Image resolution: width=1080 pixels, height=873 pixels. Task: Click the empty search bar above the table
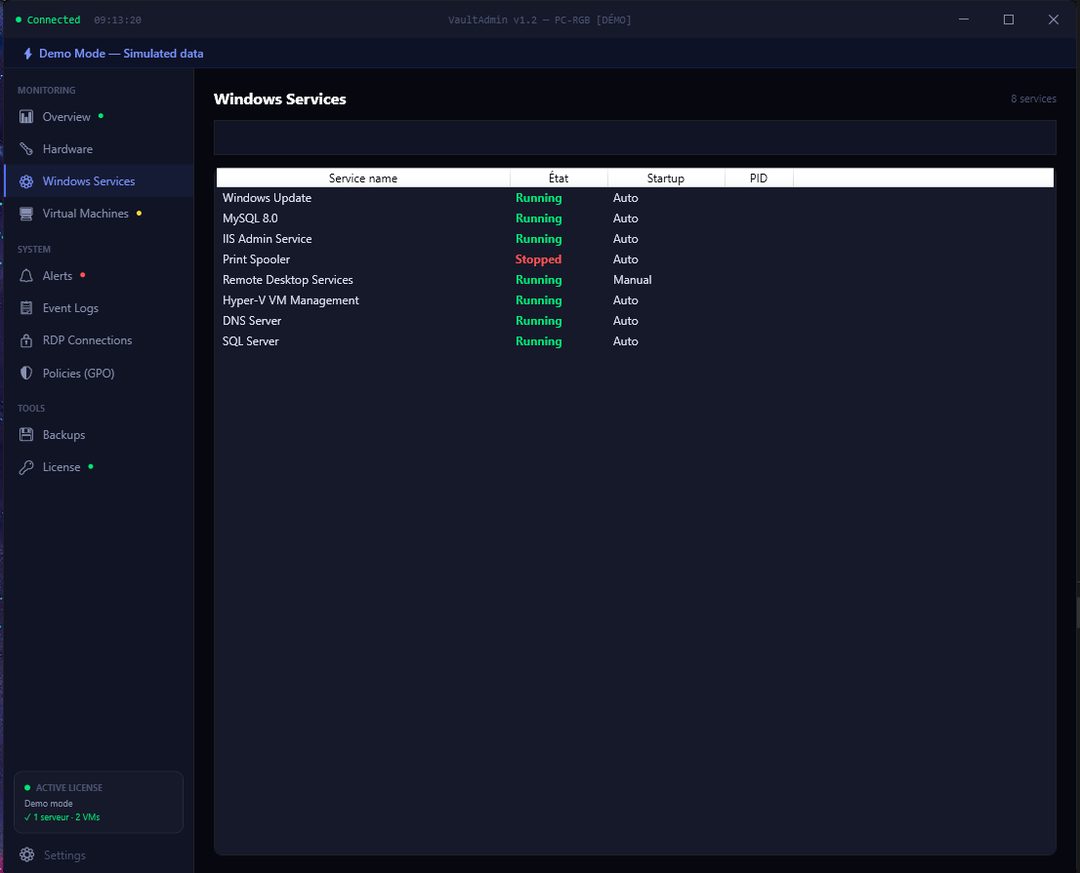pos(634,138)
